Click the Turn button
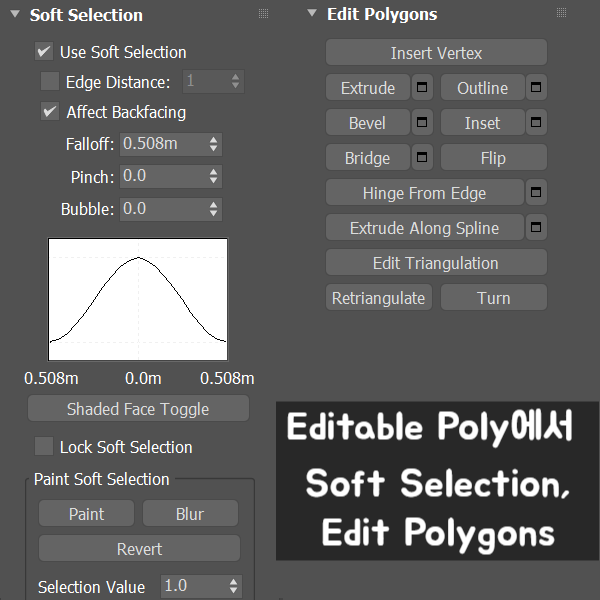600x600 pixels. click(x=494, y=297)
